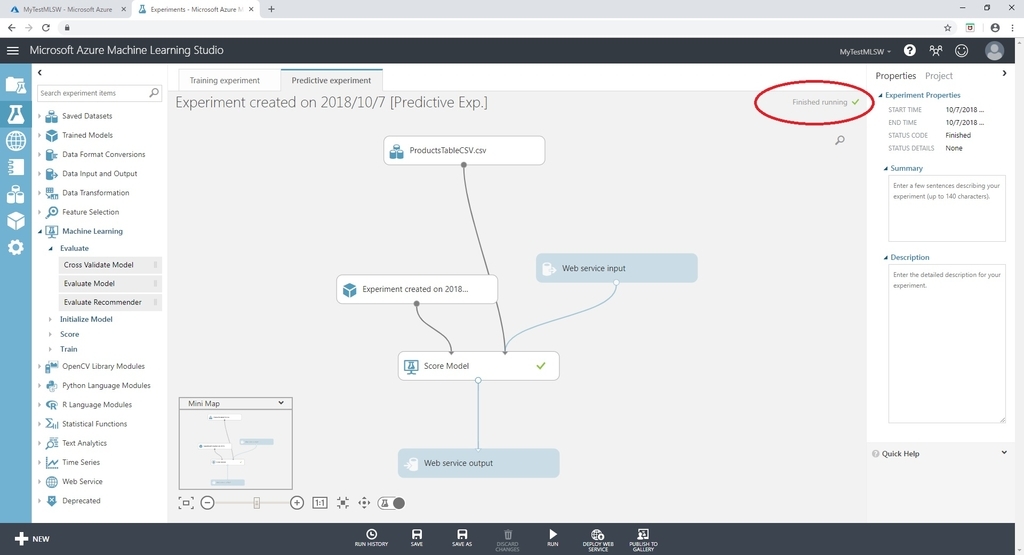
Task: Adjust the canvas zoom slider
Action: [x=256, y=503]
